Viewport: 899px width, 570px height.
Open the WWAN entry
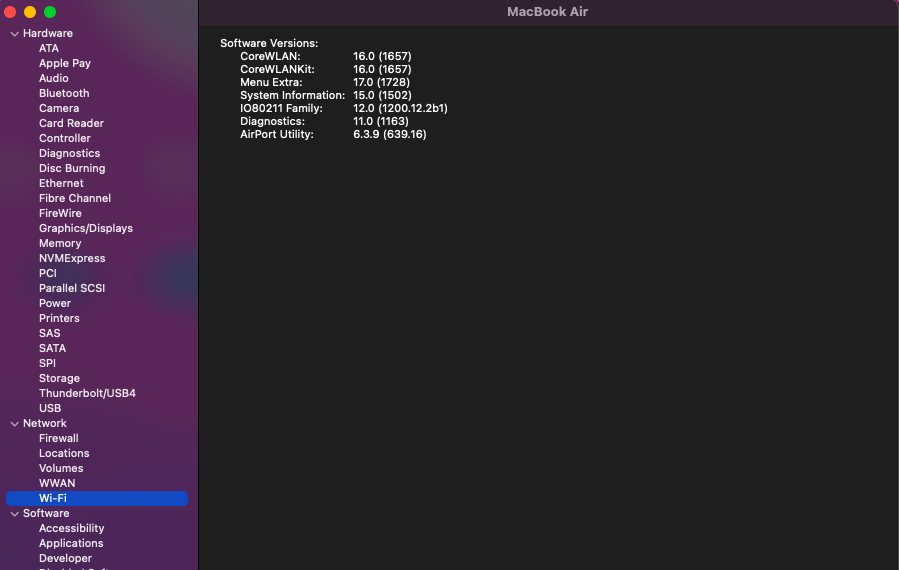click(57, 483)
